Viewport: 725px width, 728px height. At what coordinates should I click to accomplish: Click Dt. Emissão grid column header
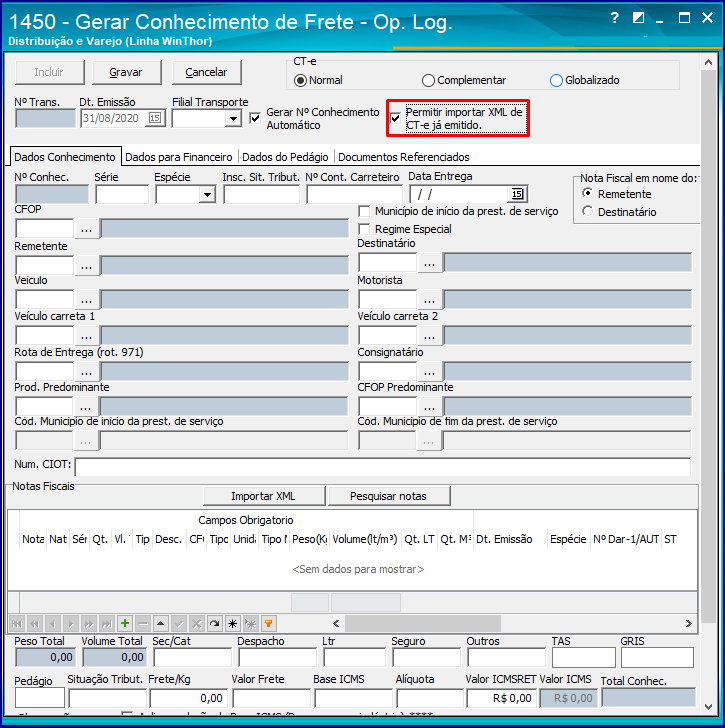click(x=510, y=539)
